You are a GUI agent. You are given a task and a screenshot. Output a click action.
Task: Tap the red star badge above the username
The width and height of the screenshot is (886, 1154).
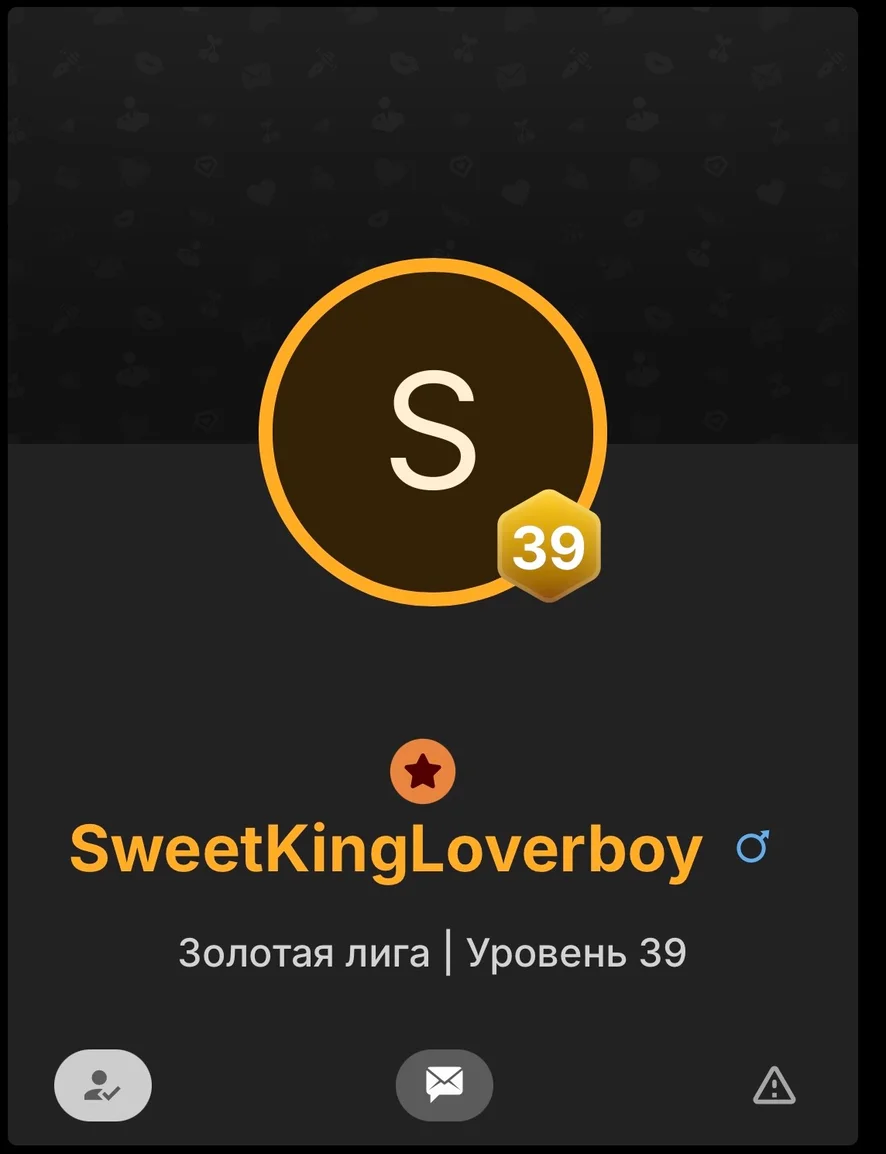point(423,771)
